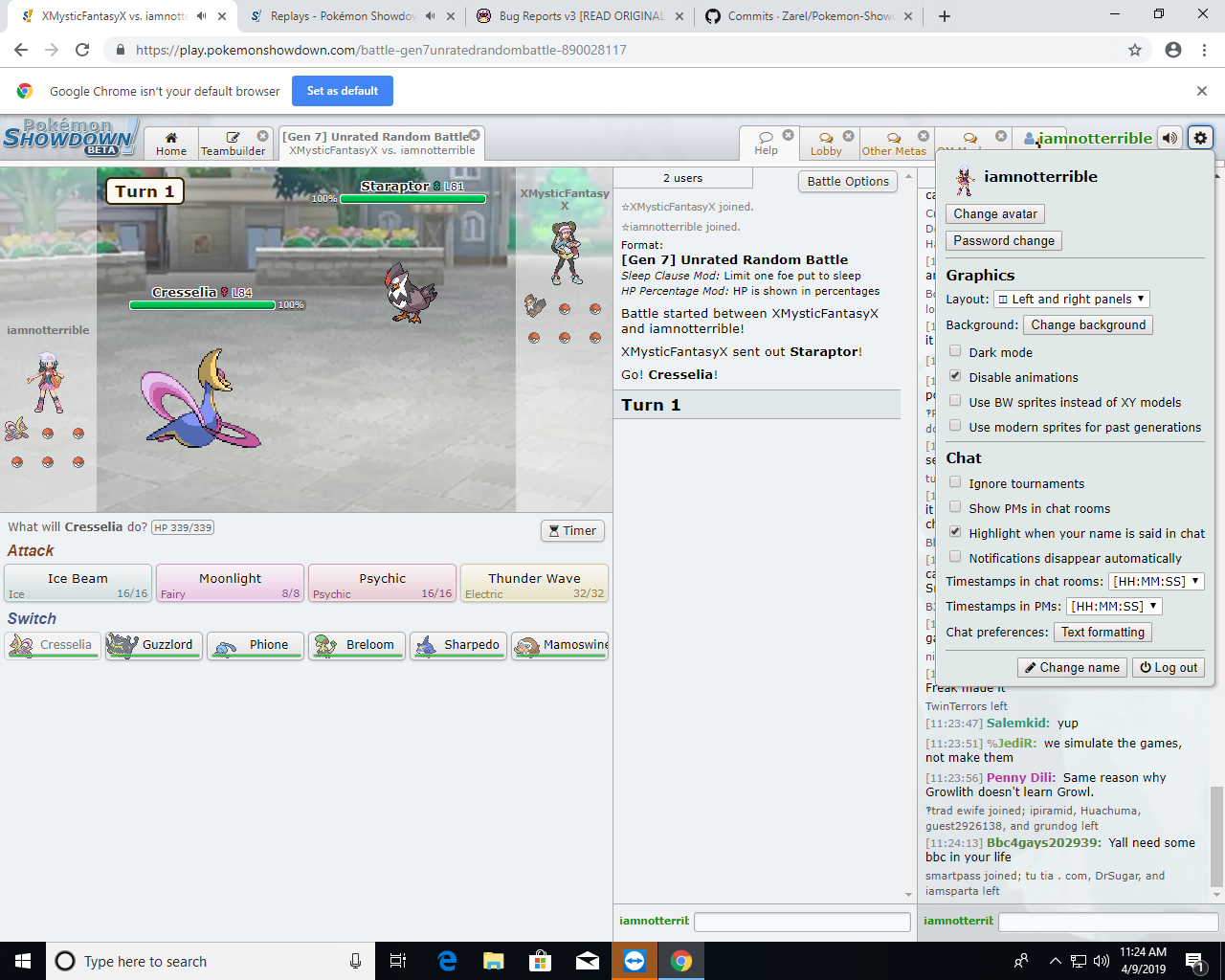Open Windows Start menu

pos(23,961)
